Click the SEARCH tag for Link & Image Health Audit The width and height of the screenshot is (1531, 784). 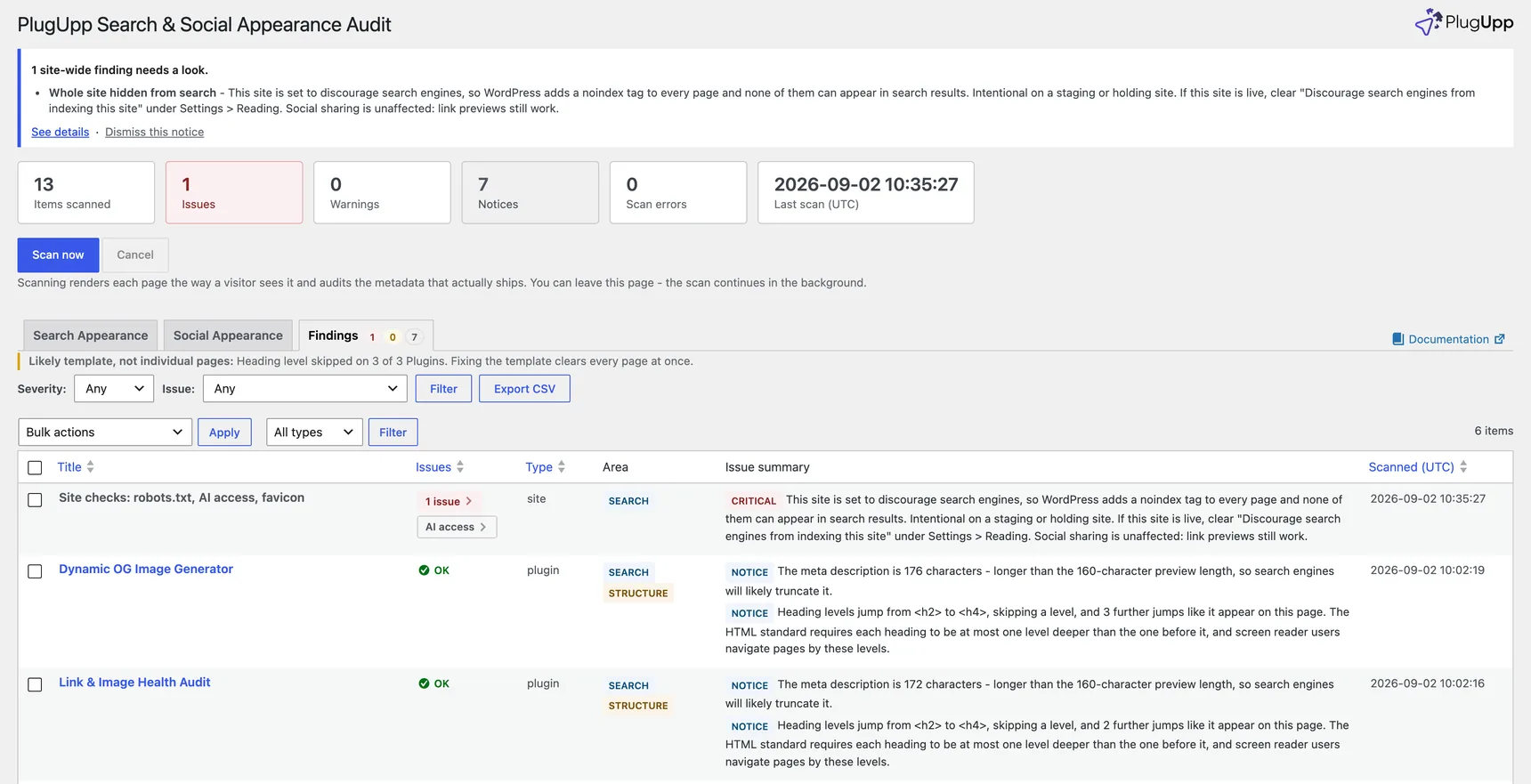(x=628, y=685)
